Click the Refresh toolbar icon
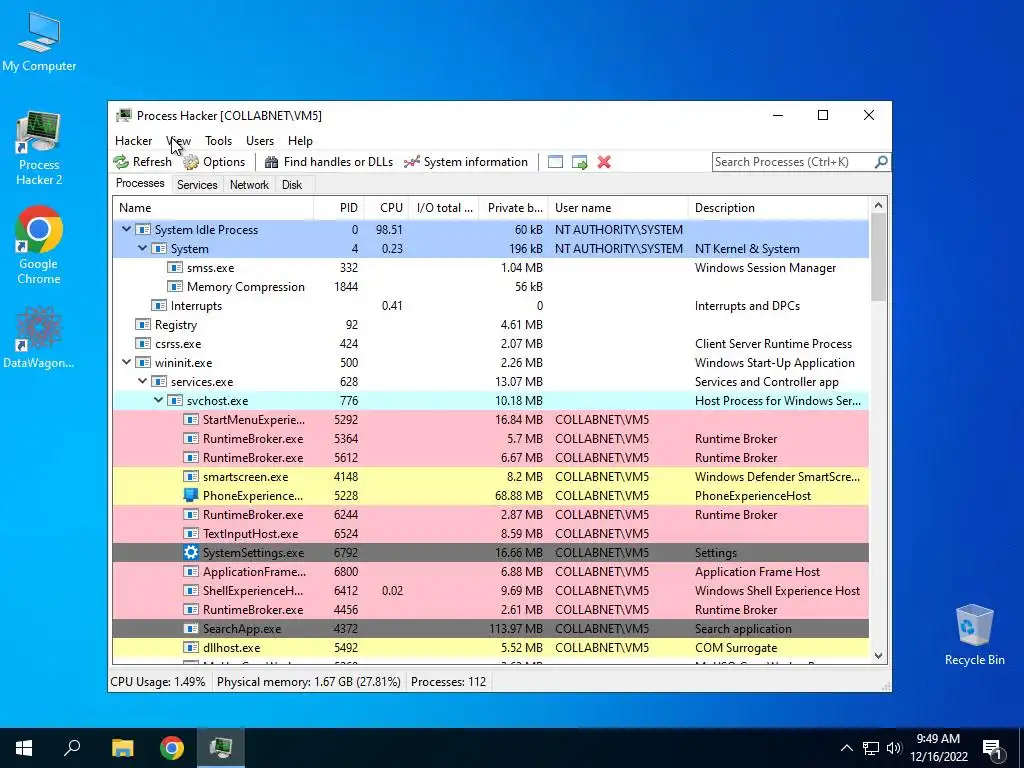Screen dimensions: 1024x768 pos(121,162)
